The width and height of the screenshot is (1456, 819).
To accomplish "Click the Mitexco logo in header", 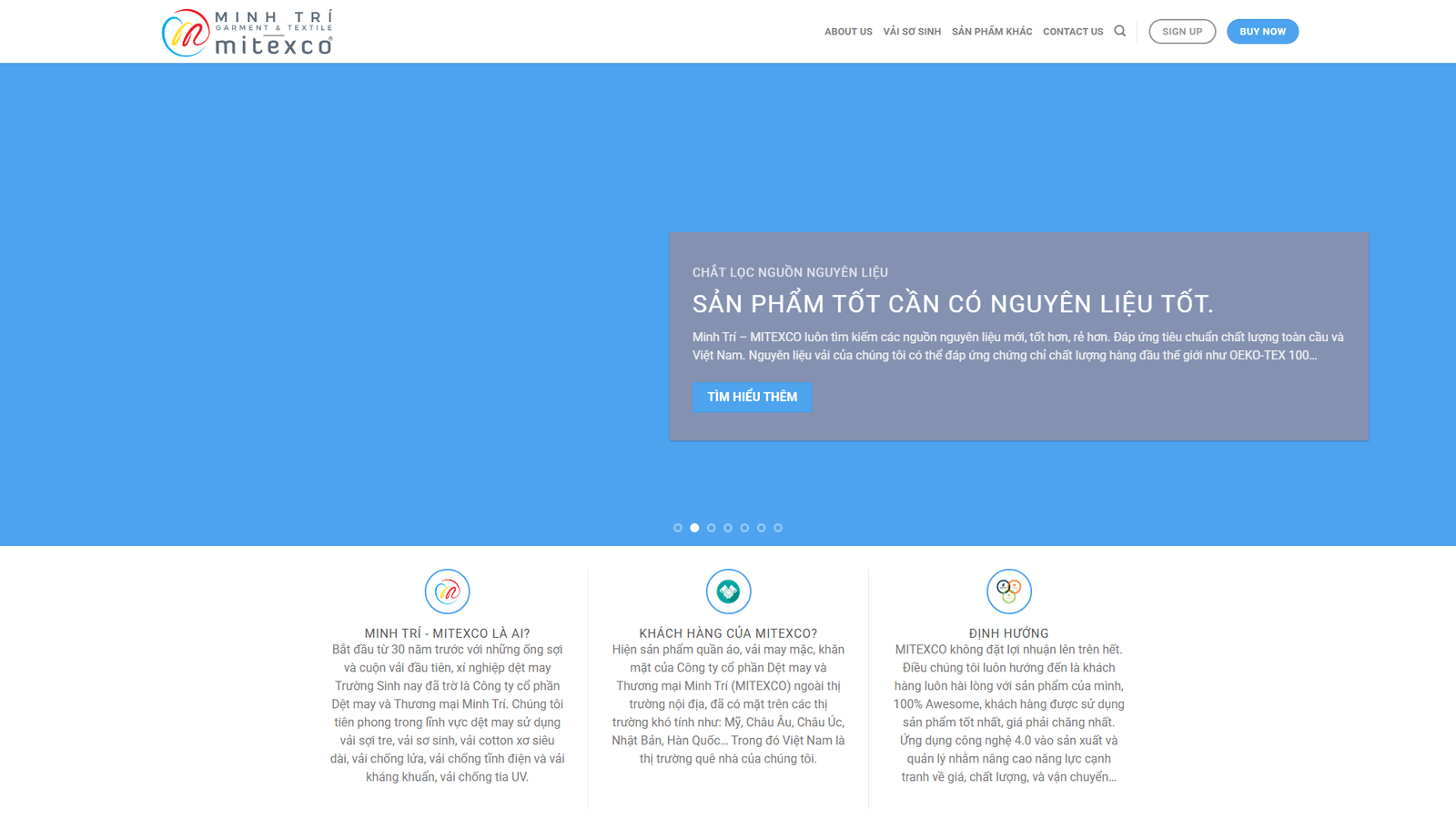I will tap(248, 33).
